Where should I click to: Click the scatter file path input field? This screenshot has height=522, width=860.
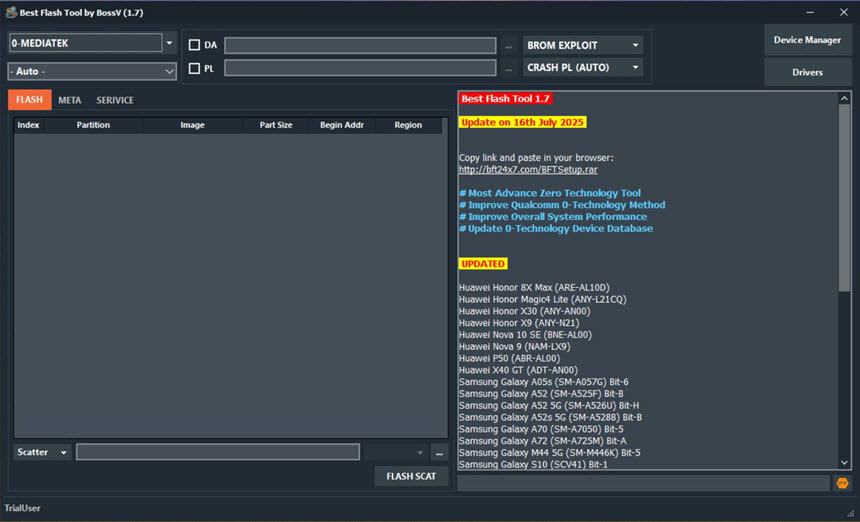pos(218,452)
